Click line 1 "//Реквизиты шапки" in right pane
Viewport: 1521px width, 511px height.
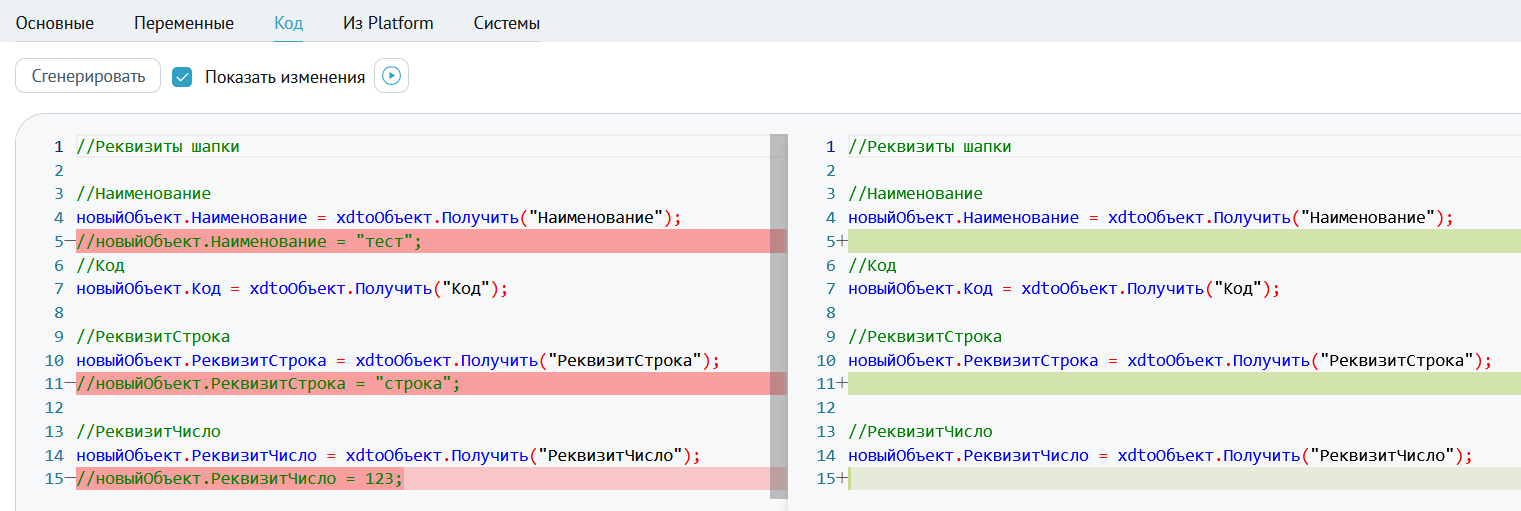(x=930, y=147)
